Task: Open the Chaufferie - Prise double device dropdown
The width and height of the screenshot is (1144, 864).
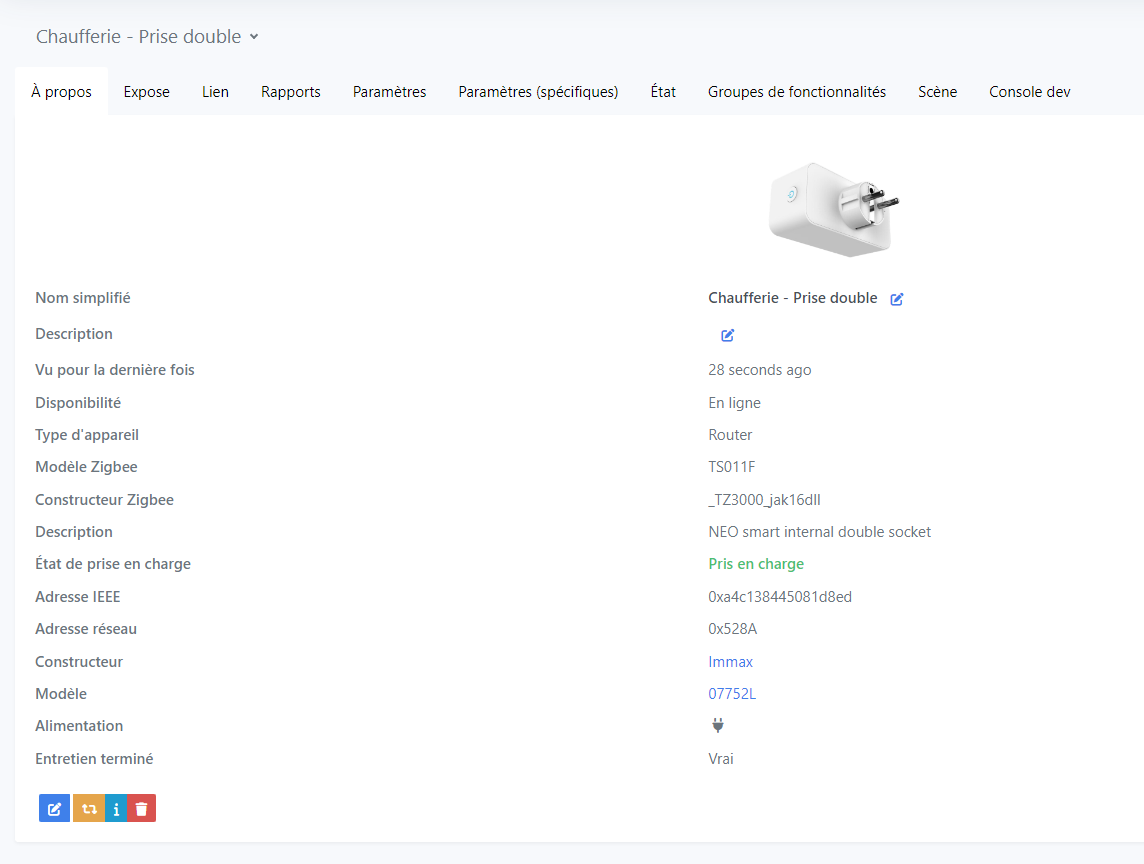Action: point(147,36)
